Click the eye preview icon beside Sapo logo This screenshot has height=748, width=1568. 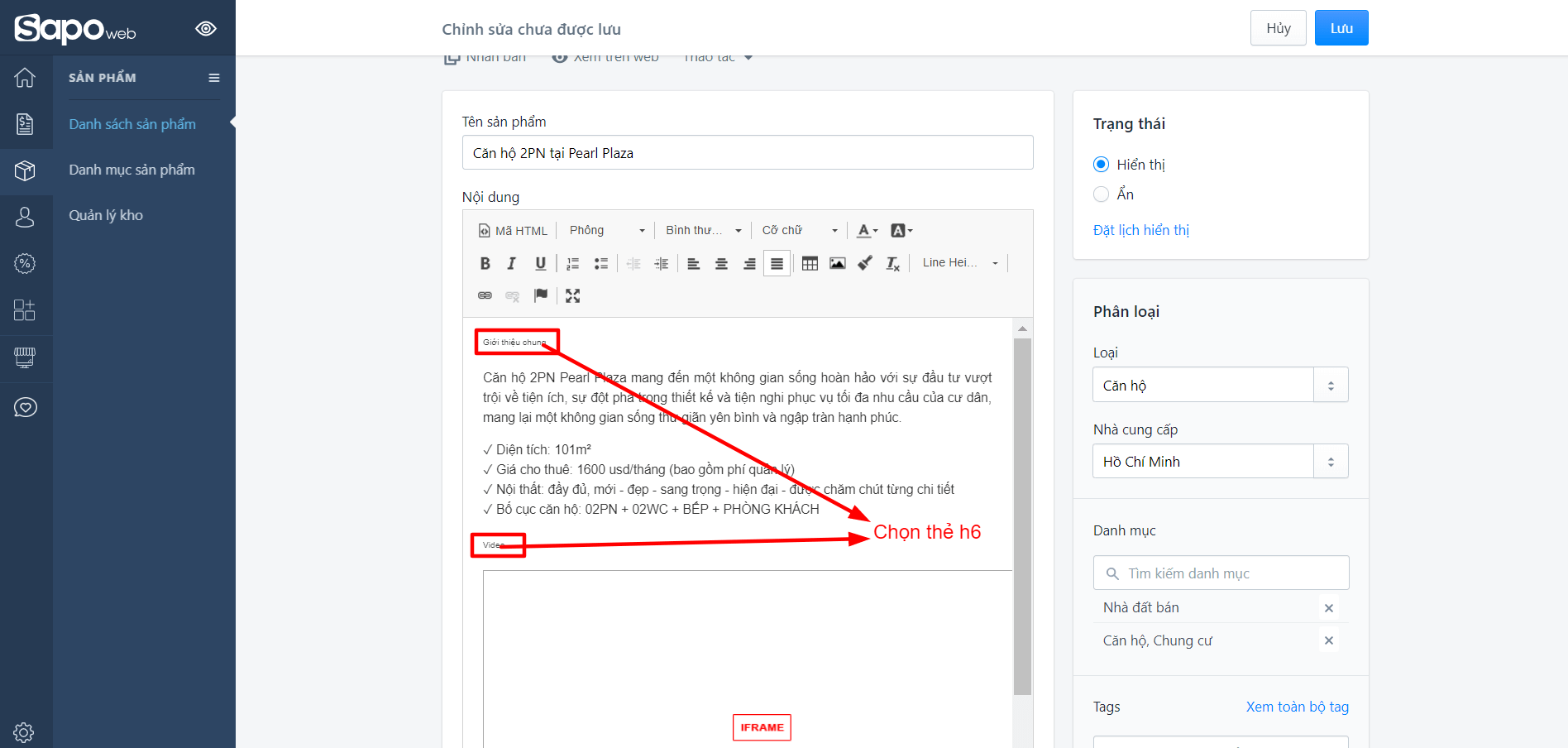[x=206, y=29]
